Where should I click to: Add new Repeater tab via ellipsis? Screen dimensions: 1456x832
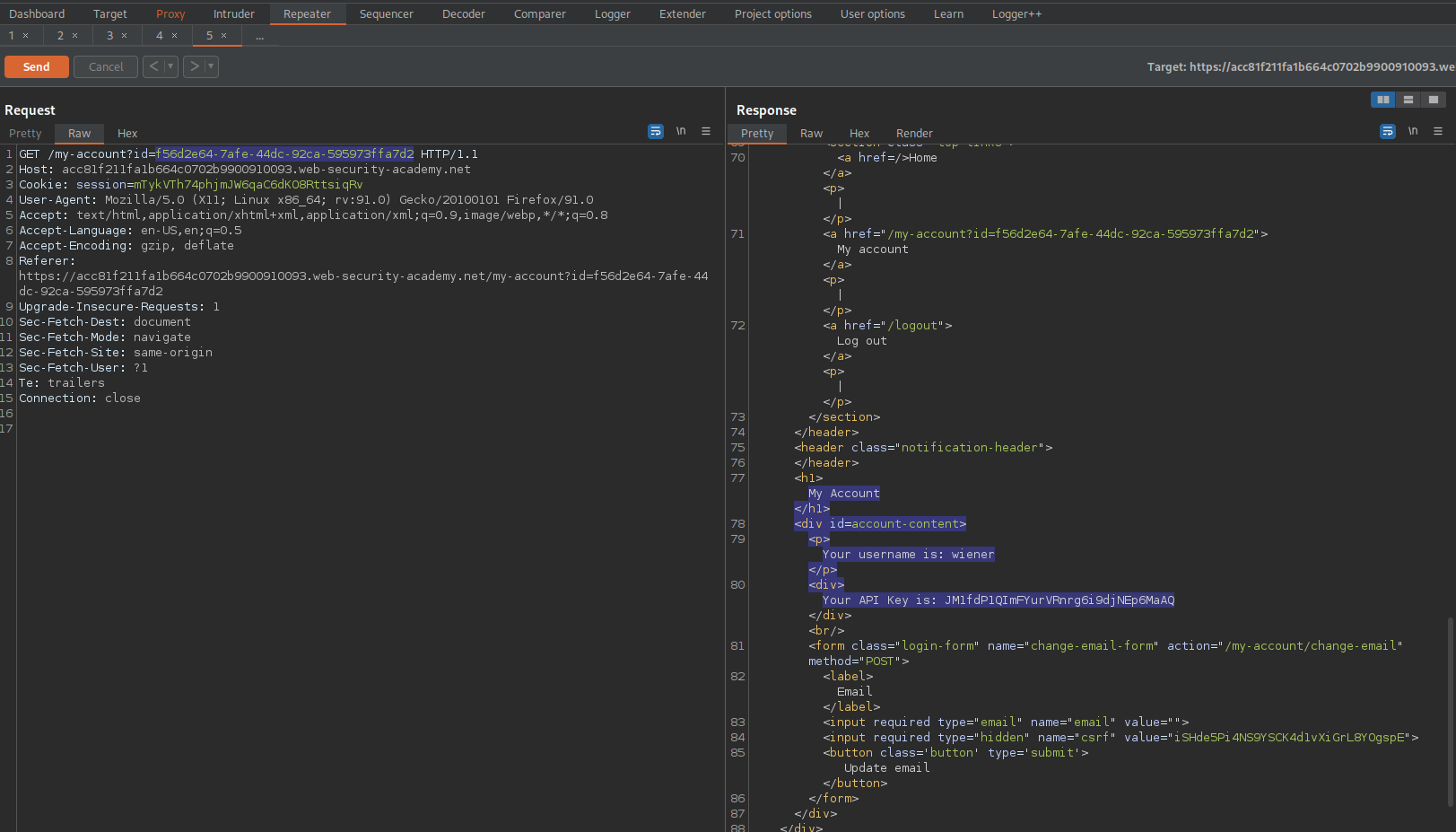coord(259,36)
